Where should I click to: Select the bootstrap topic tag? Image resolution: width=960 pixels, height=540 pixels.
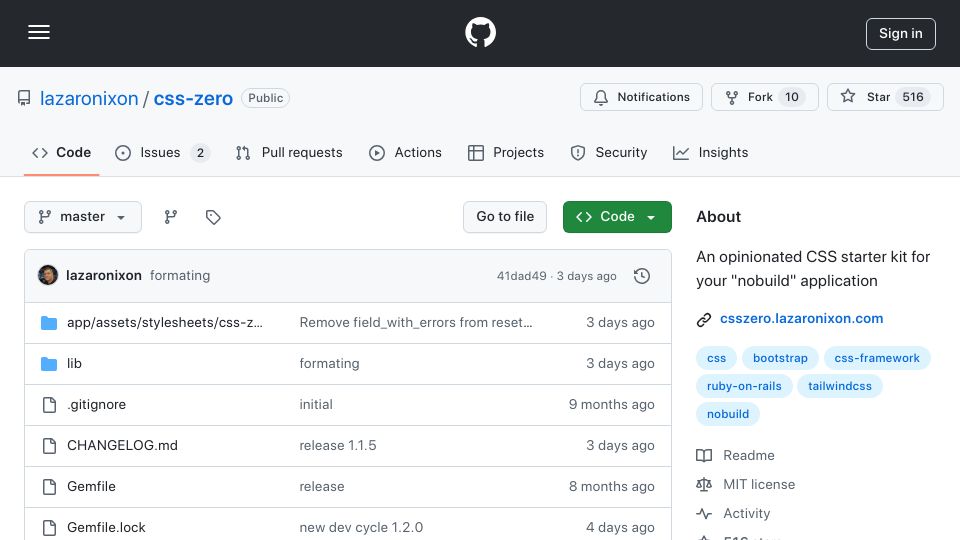pyautogui.click(x=780, y=358)
